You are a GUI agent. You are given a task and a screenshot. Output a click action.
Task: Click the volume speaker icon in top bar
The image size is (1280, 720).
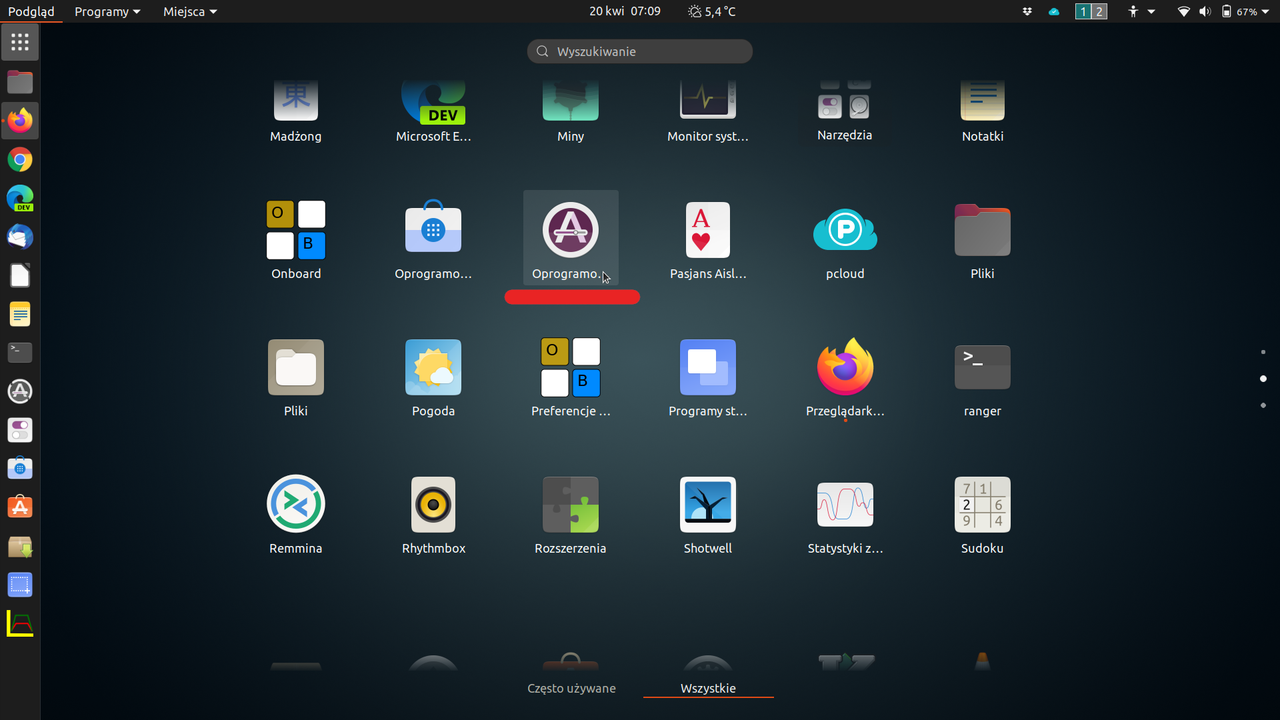click(1204, 12)
